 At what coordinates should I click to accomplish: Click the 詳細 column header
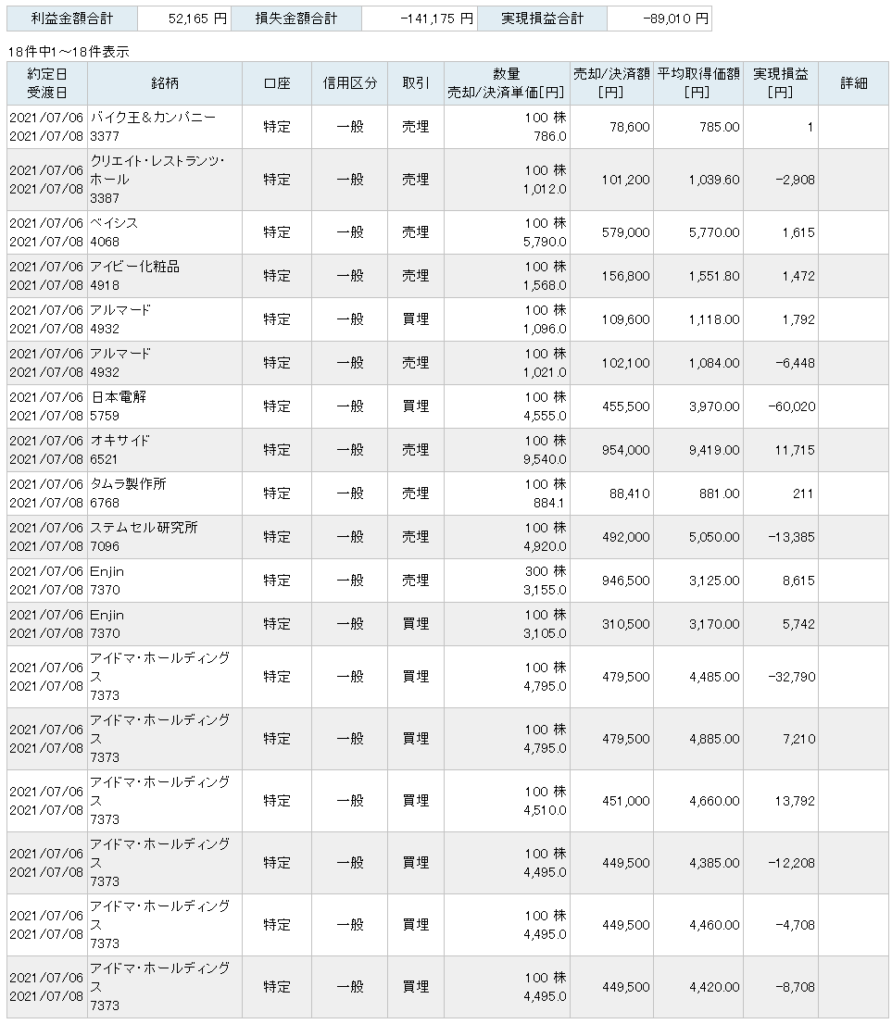coord(853,84)
